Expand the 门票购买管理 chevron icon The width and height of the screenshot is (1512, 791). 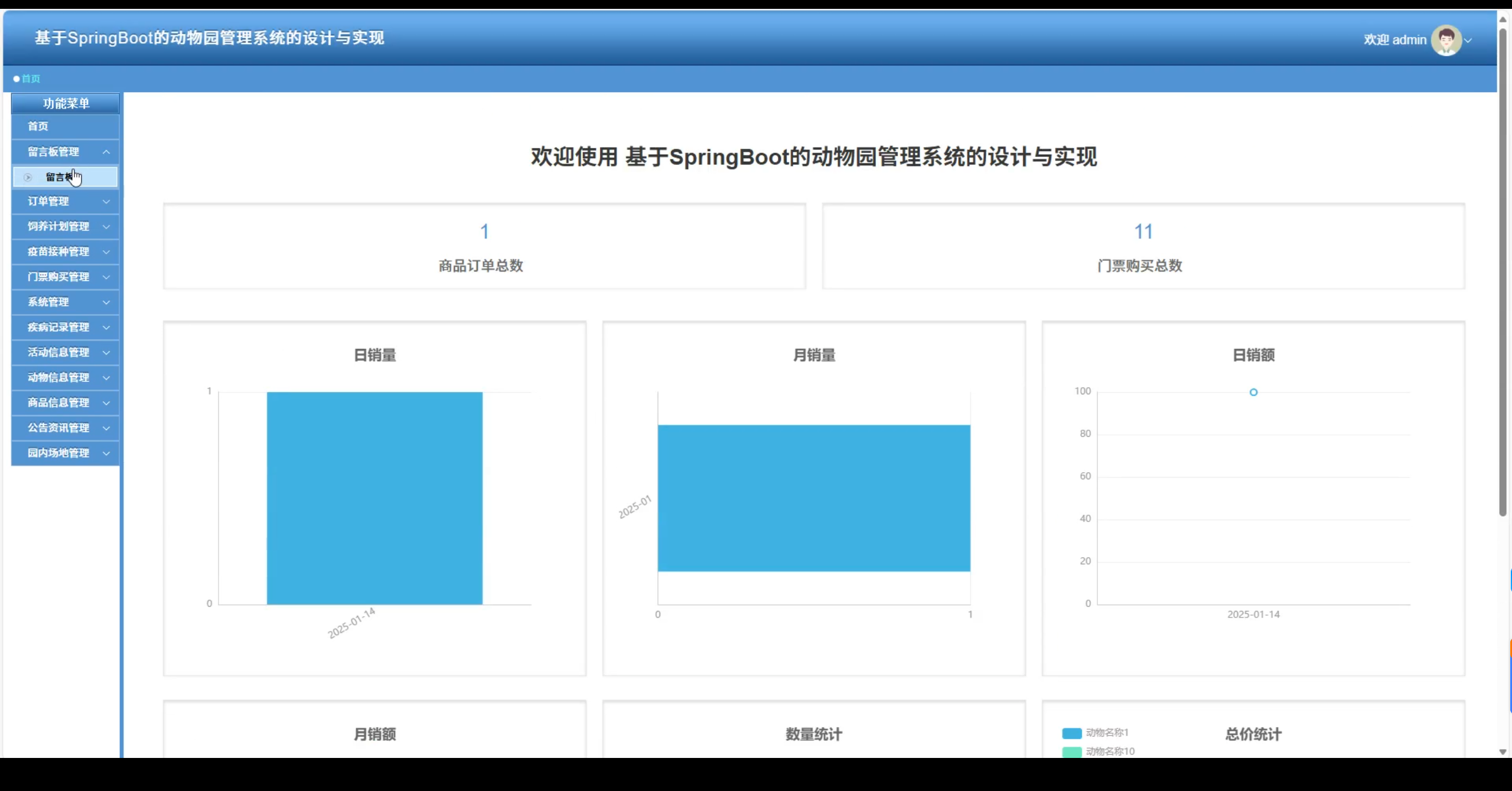pos(106,277)
